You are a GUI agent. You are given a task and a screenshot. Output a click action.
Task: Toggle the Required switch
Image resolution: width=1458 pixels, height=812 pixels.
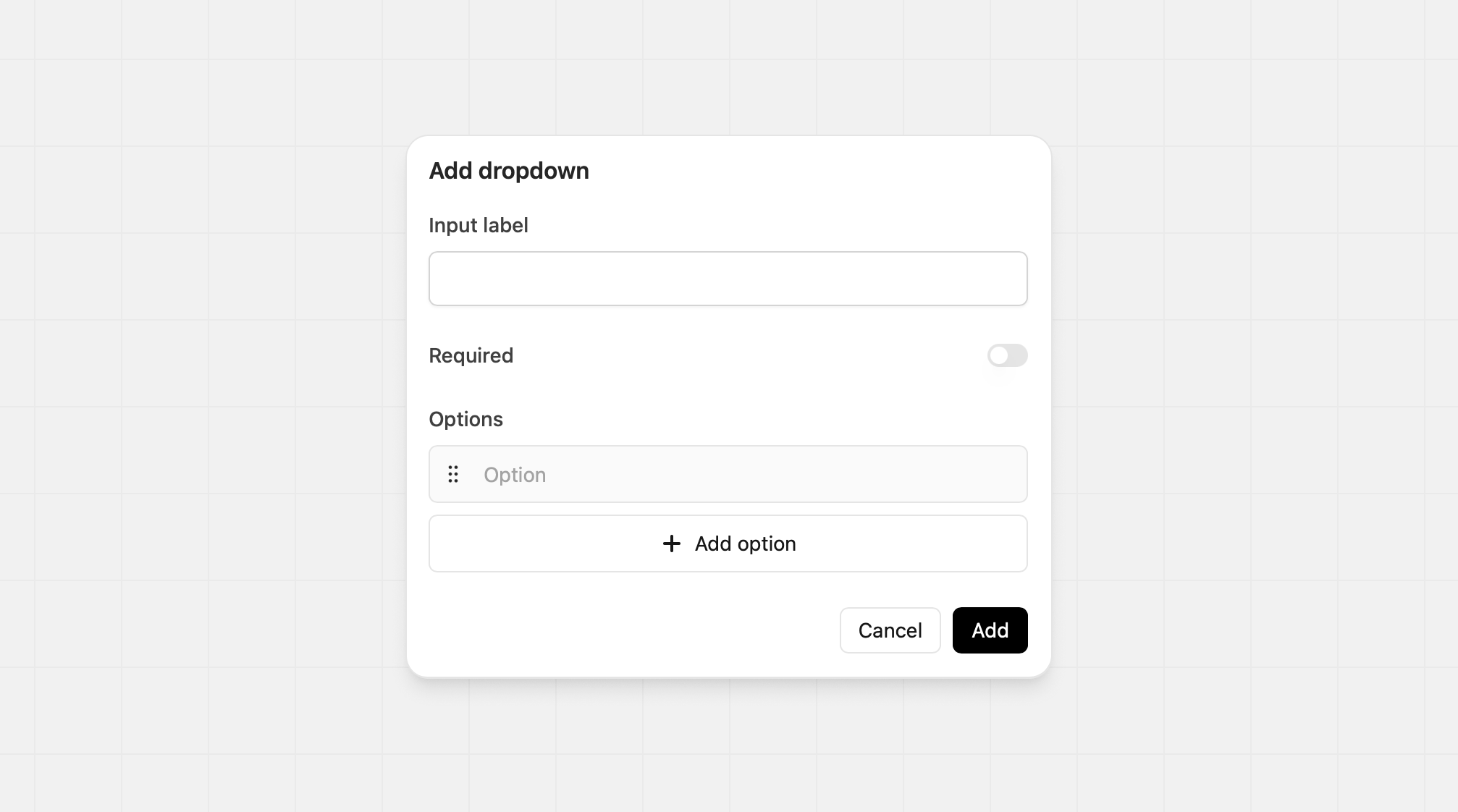[x=1007, y=355]
